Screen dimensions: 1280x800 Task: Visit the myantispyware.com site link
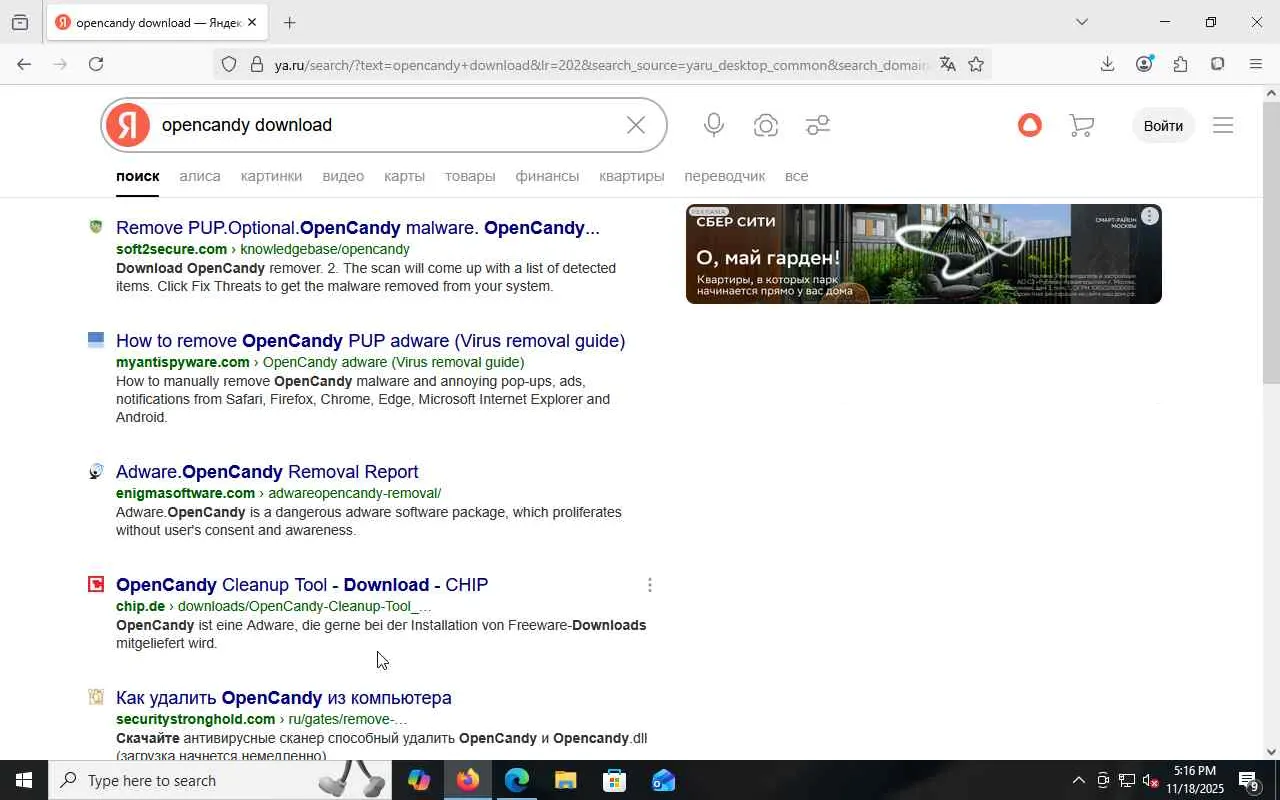183,362
